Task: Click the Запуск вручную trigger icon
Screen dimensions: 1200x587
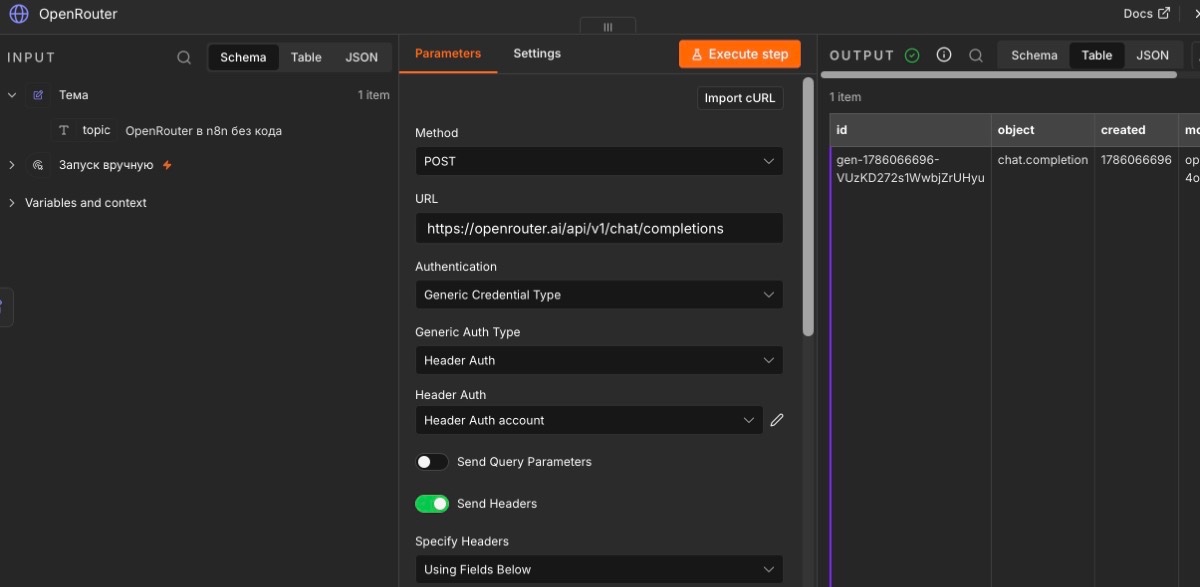Action: click(38, 165)
